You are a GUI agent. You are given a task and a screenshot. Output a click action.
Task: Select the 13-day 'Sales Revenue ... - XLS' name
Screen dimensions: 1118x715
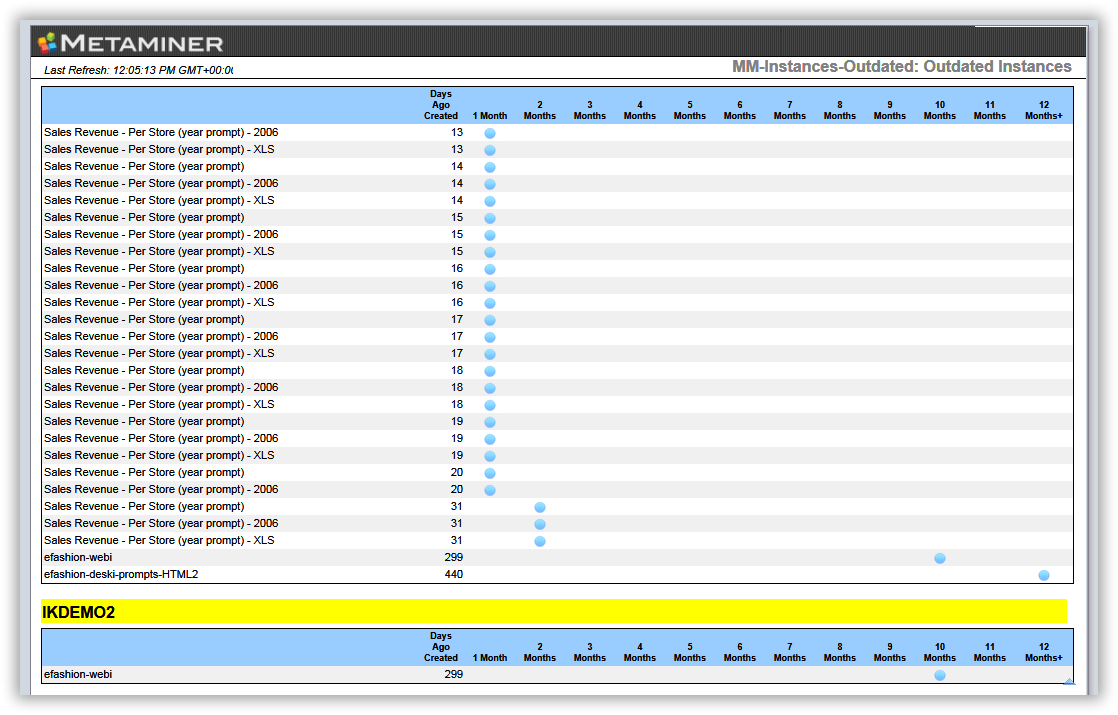click(x=159, y=150)
